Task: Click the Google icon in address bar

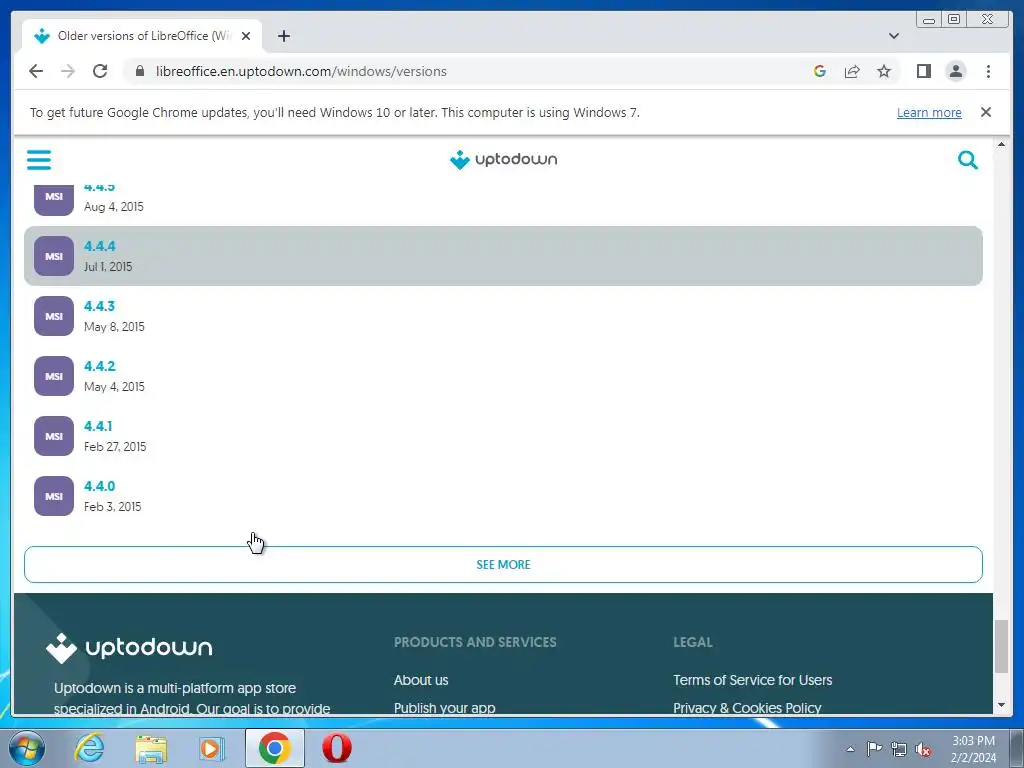Action: [x=820, y=71]
